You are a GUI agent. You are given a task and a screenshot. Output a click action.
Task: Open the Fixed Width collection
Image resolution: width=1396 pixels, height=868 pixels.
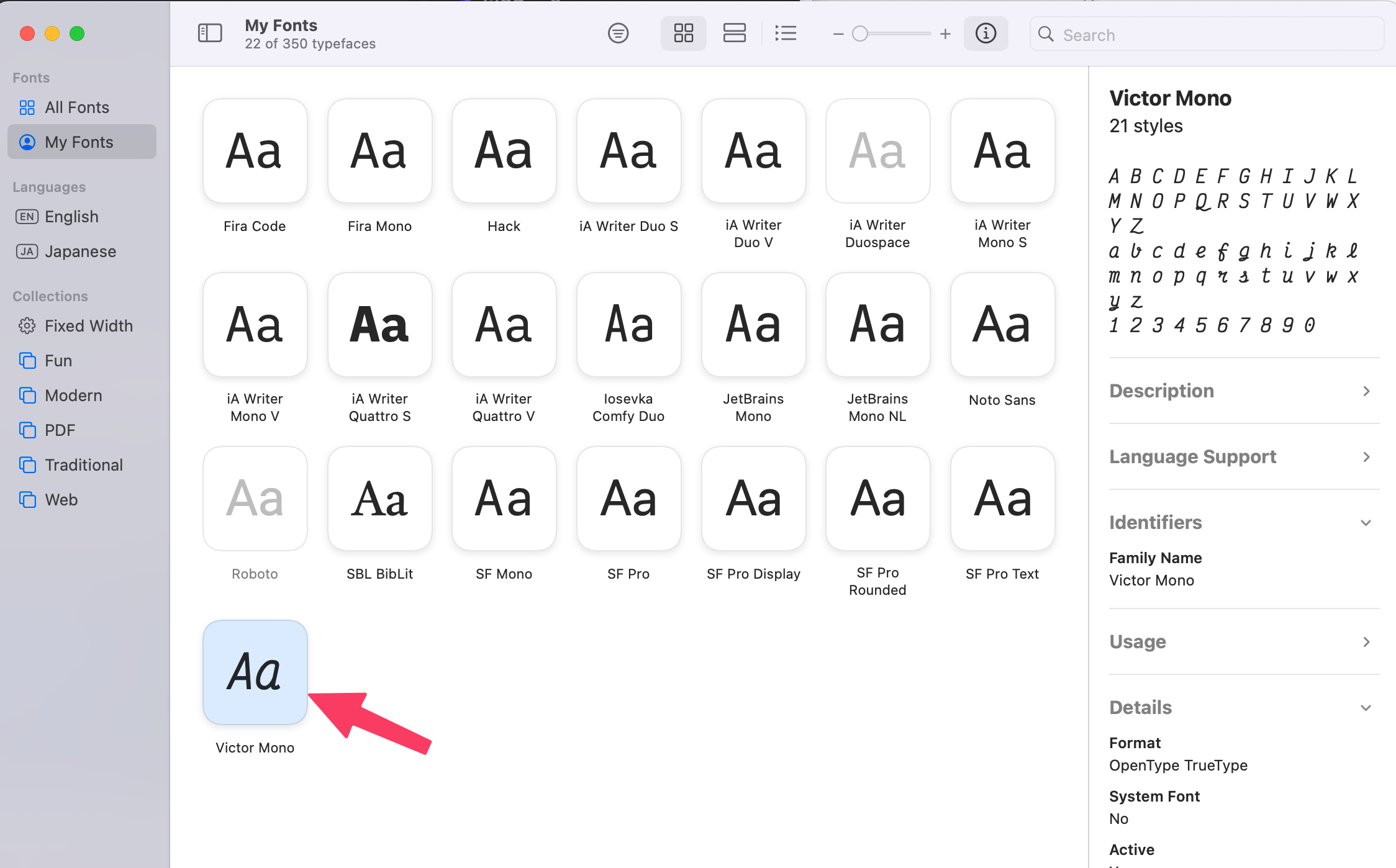pos(82,326)
